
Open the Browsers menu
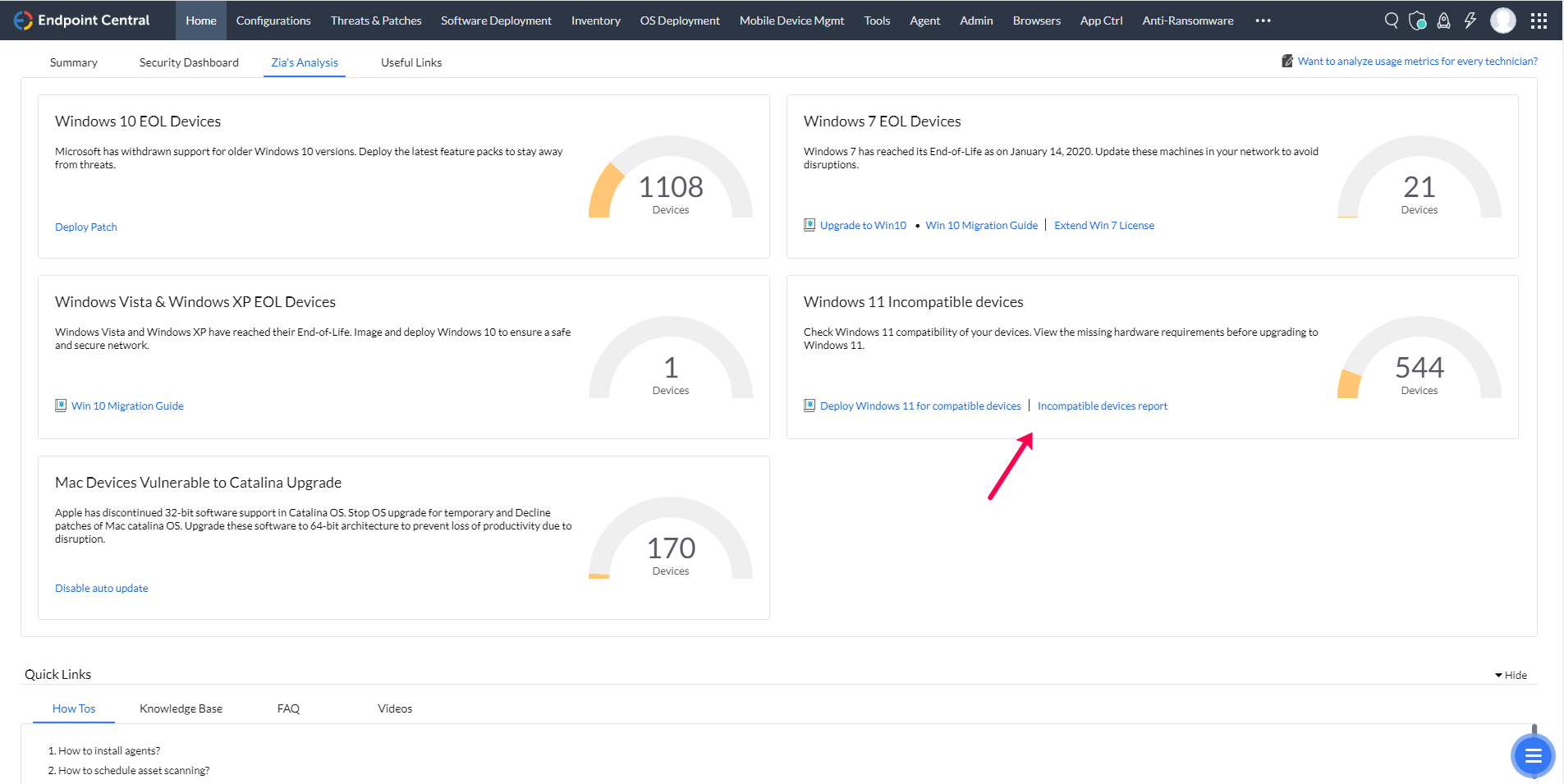[1036, 21]
